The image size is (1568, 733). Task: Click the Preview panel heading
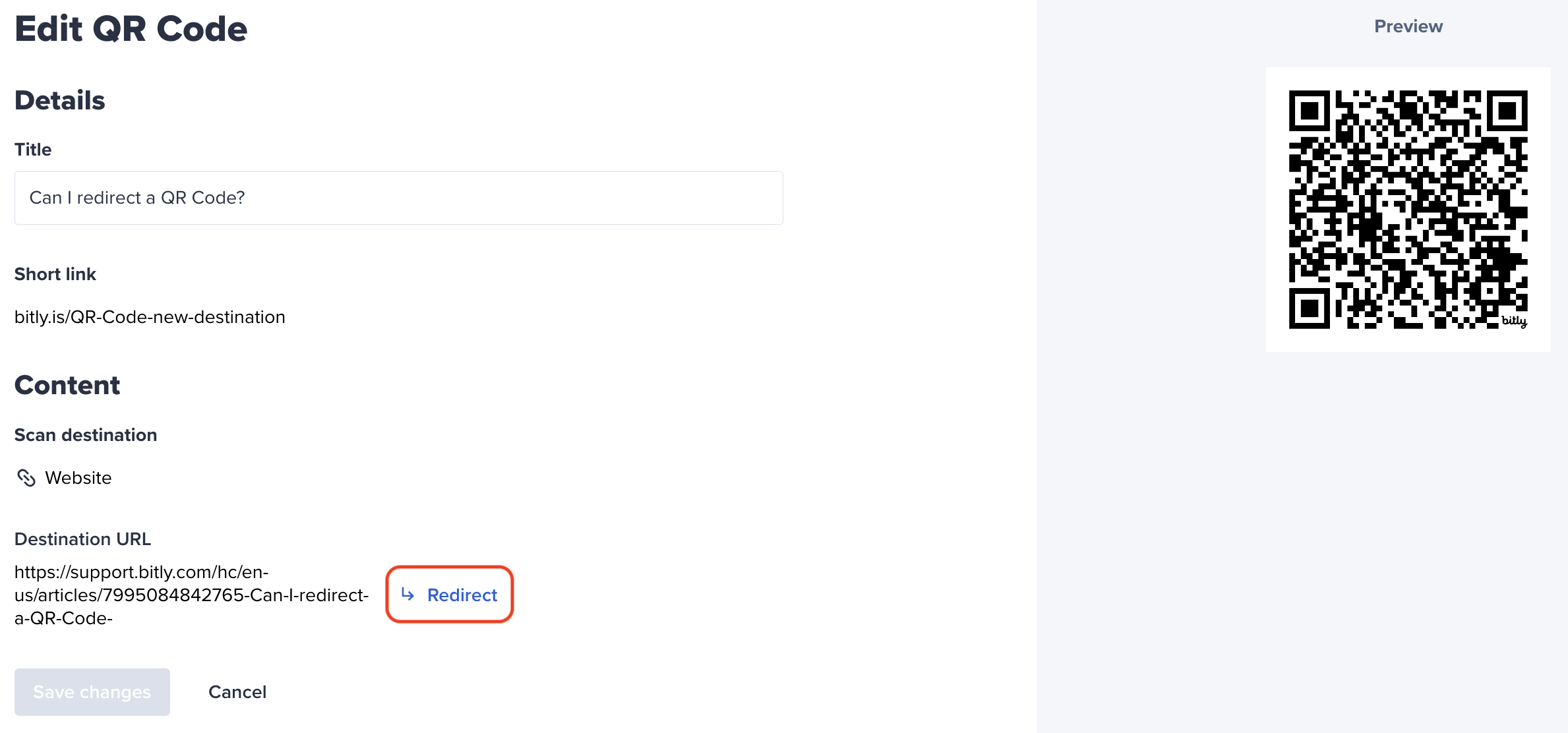(1408, 26)
